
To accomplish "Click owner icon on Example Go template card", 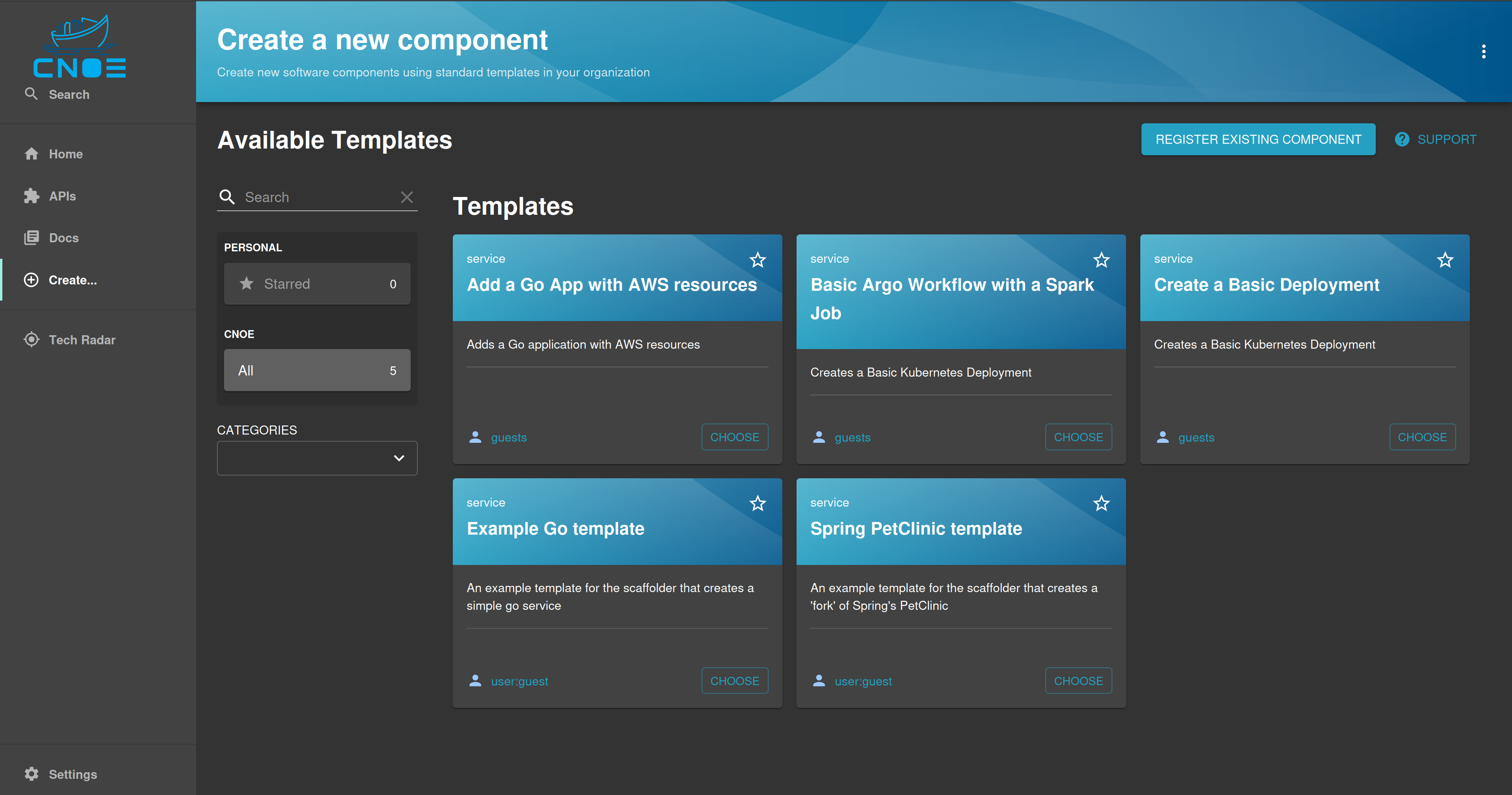I will click(x=475, y=680).
